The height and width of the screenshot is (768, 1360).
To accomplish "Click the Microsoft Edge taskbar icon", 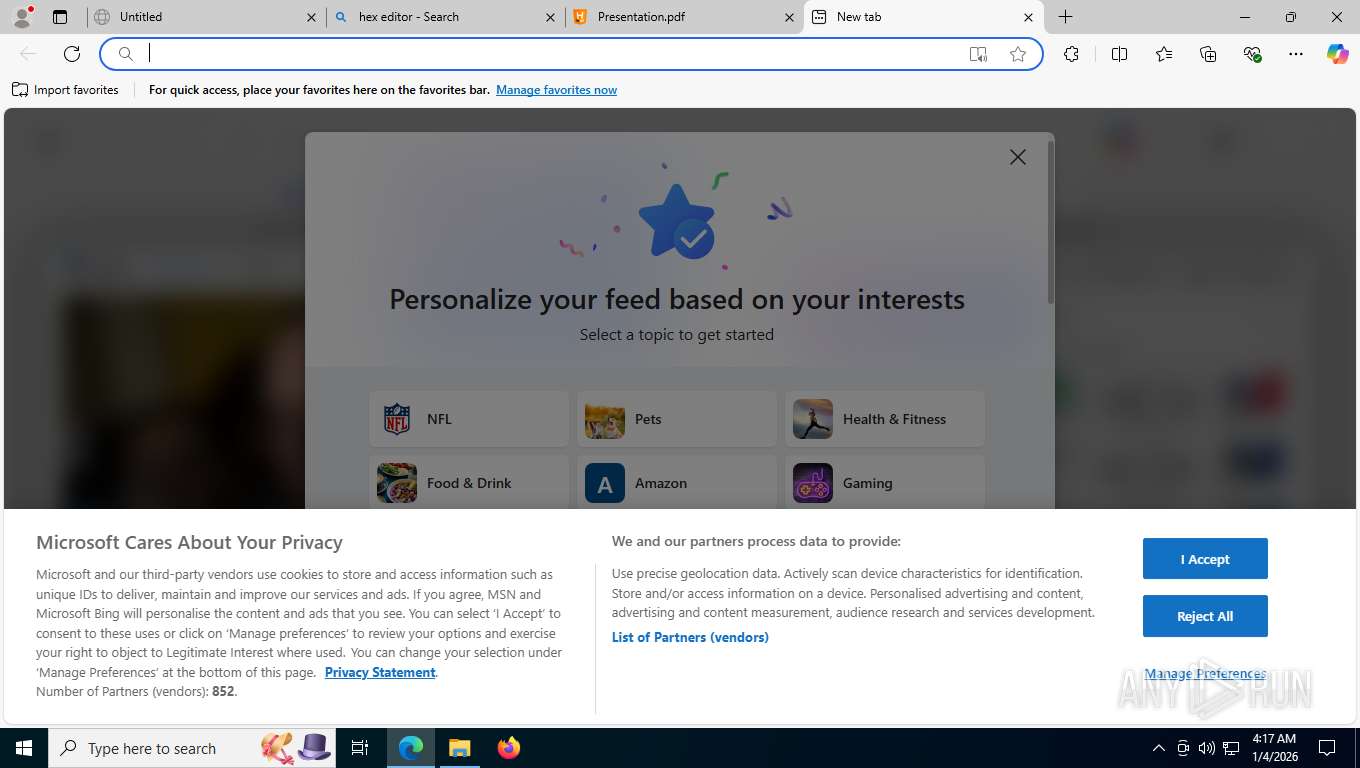I will point(411,748).
